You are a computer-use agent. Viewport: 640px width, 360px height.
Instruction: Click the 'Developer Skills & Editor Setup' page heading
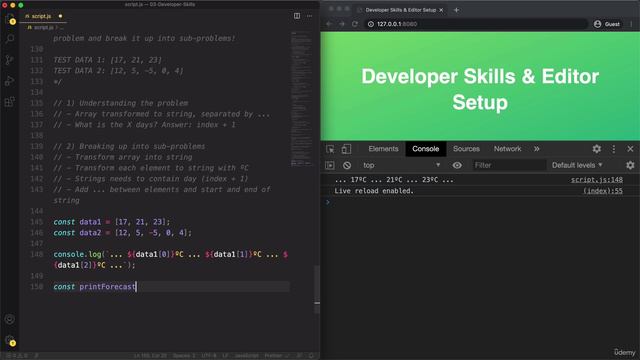click(x=480, y=89)
